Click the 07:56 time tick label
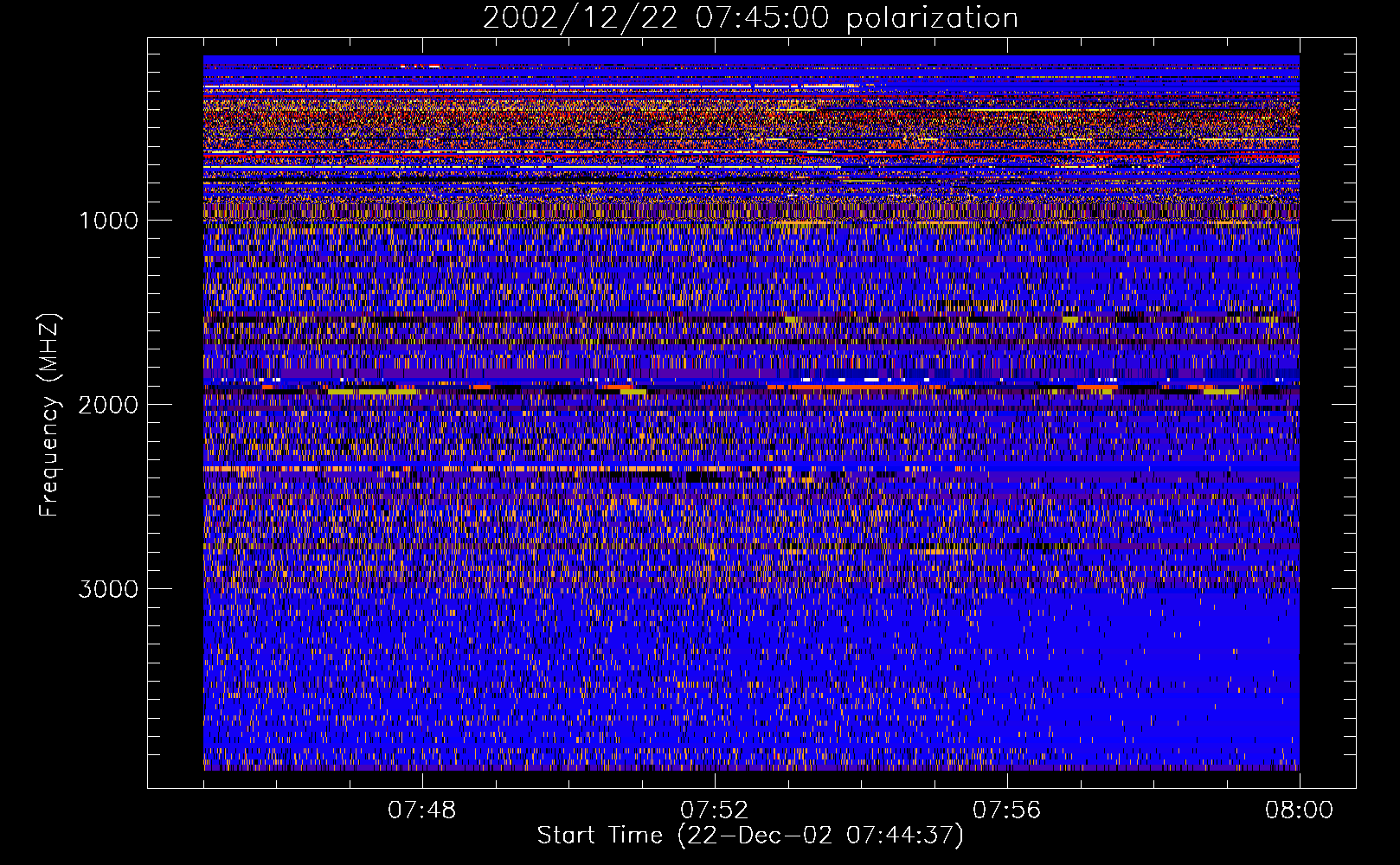The height and width of the screenshot is (865, 1400). point(1007,811)
